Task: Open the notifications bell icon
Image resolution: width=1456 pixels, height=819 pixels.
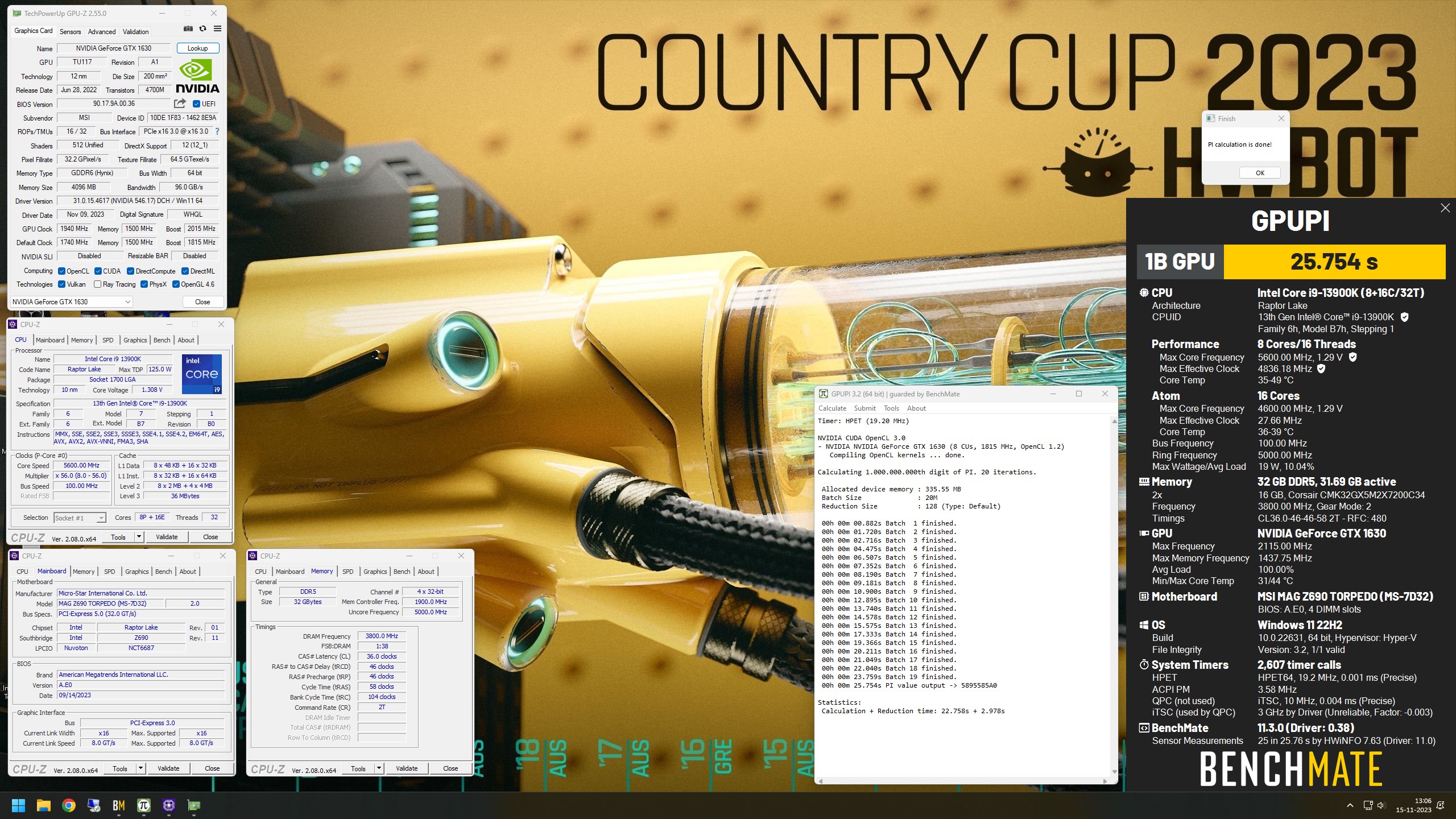Action: (1441, 805)
